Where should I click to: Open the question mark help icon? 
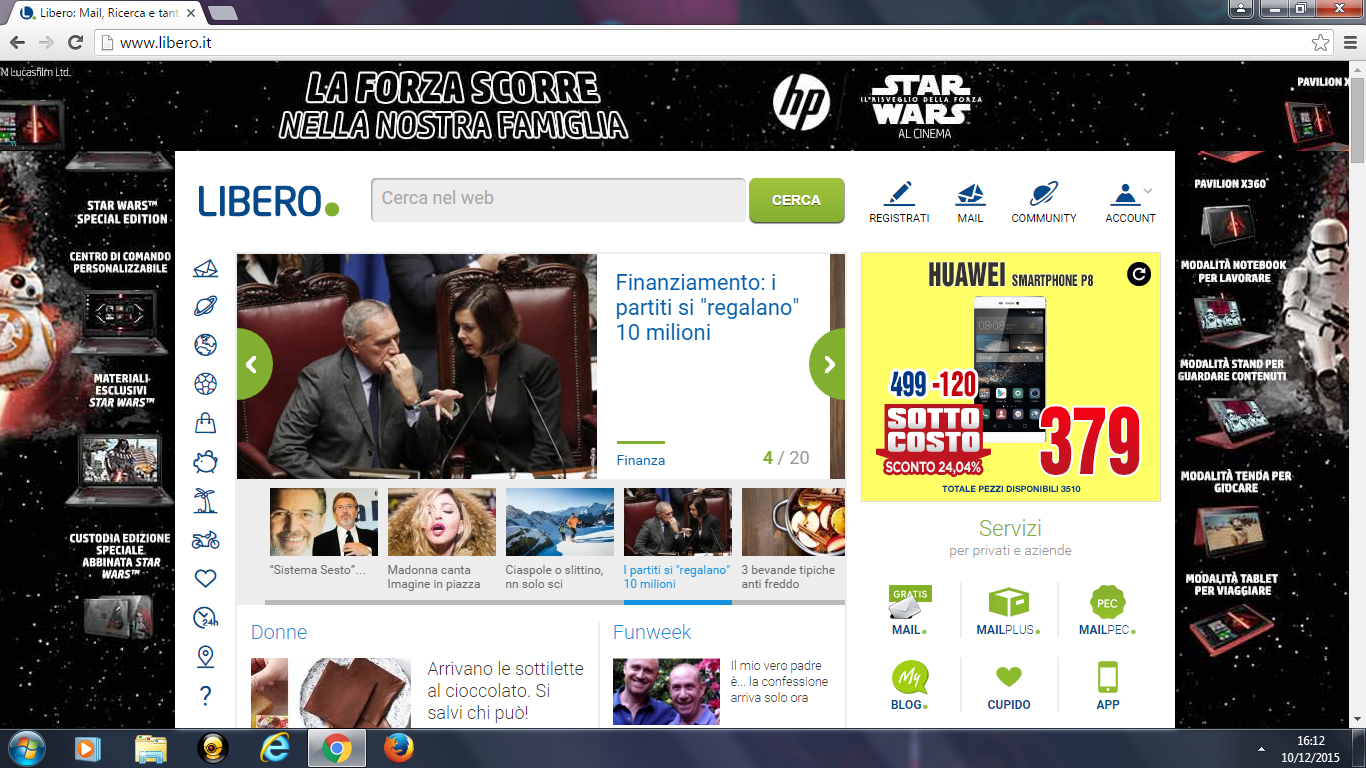click(x=205, y=696)
